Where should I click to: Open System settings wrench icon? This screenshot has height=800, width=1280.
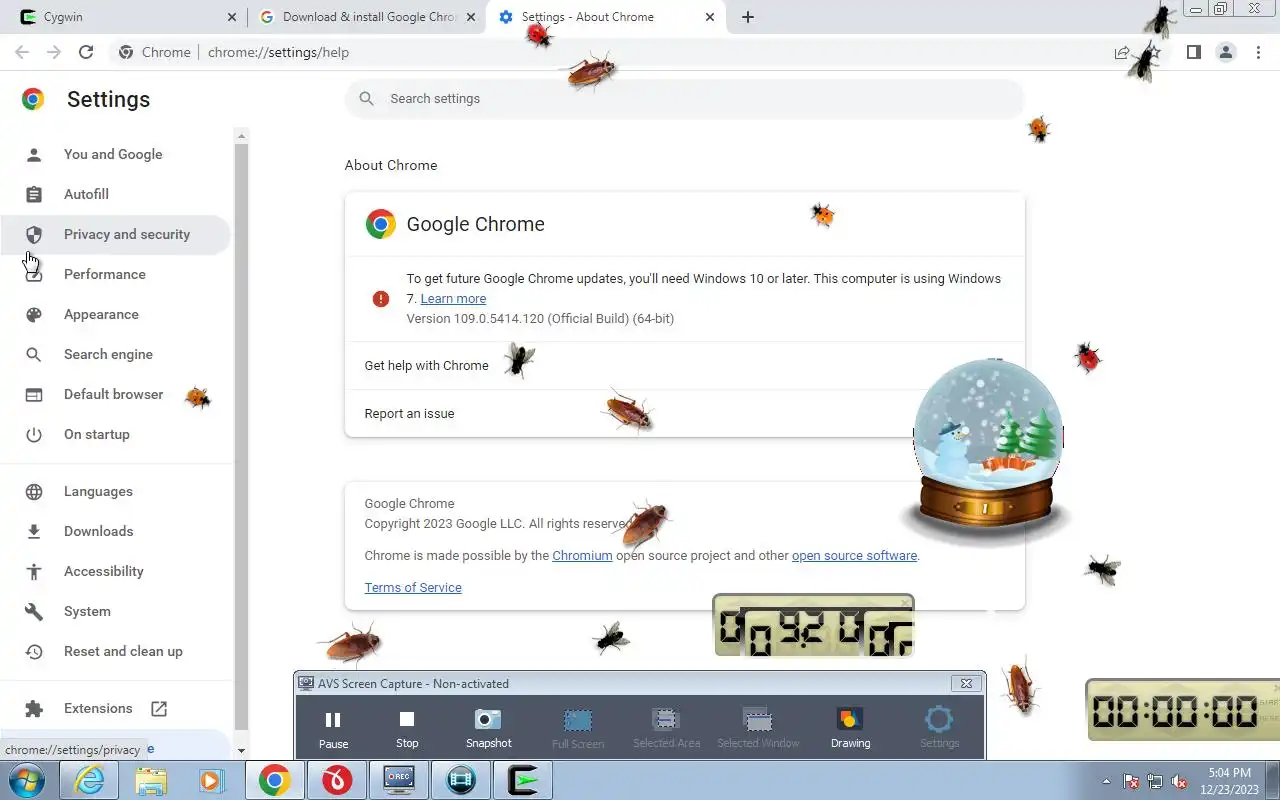click(34, 611)
